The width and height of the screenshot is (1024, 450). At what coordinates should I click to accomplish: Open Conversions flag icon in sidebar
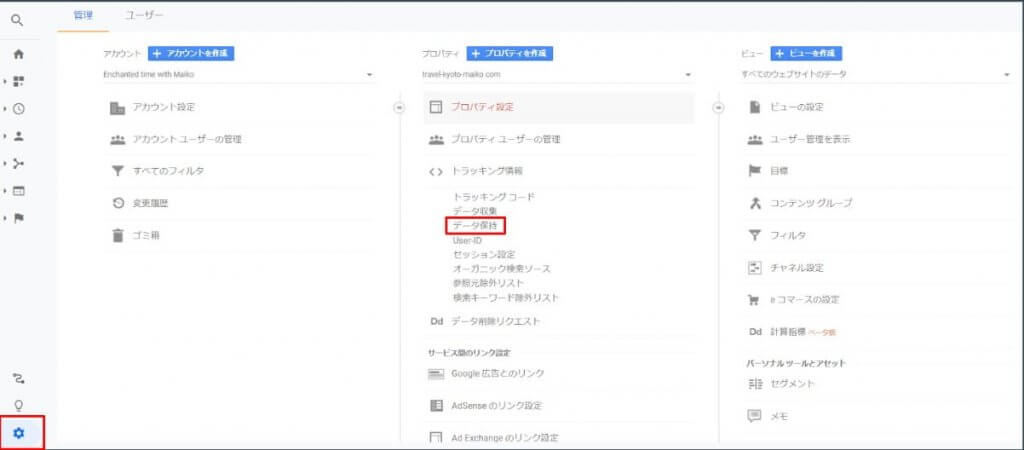pos(18,218)
